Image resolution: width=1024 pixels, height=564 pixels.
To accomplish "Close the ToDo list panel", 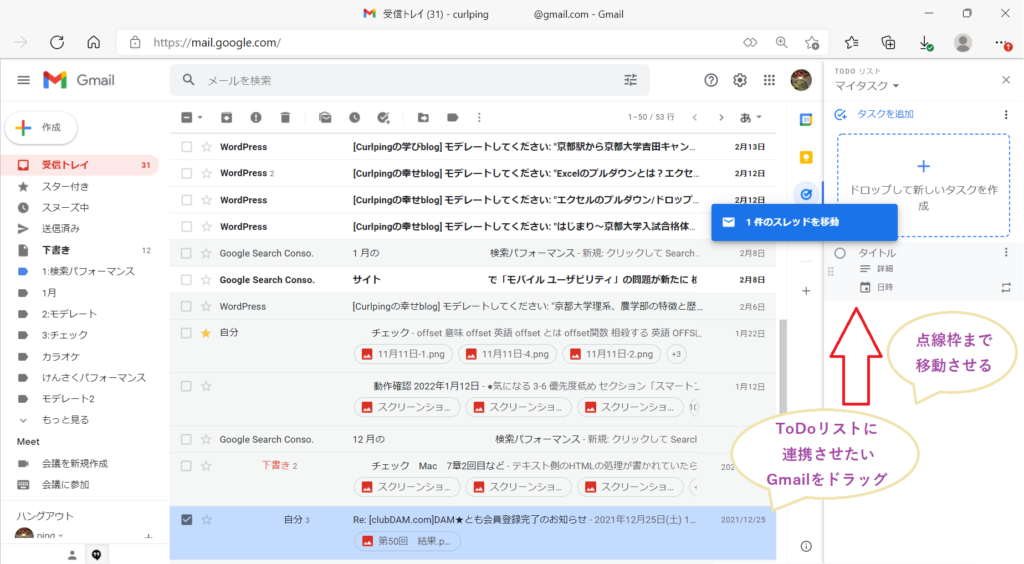I will click(1006, 80).
